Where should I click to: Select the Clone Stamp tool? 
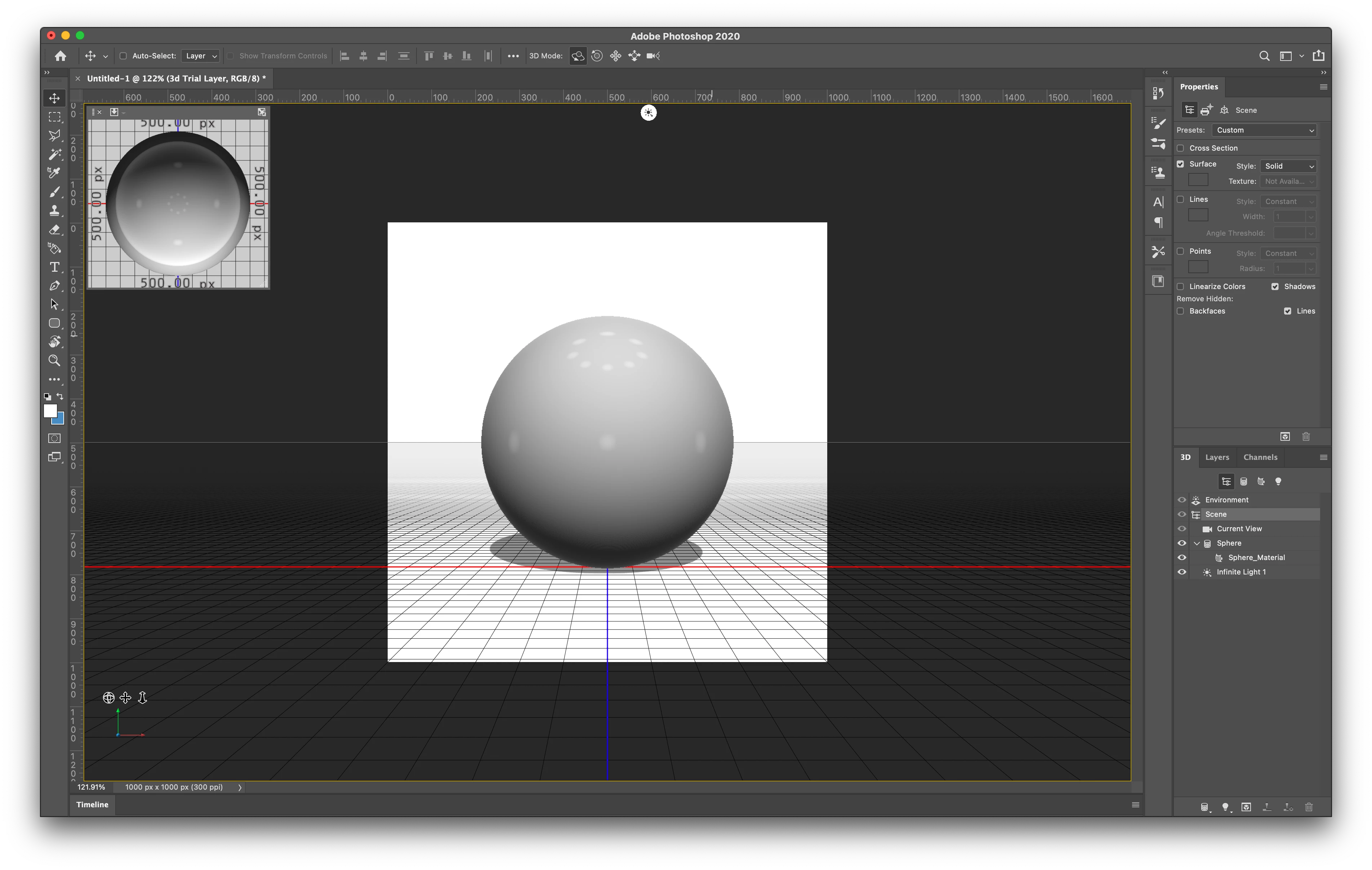(55, 210)
